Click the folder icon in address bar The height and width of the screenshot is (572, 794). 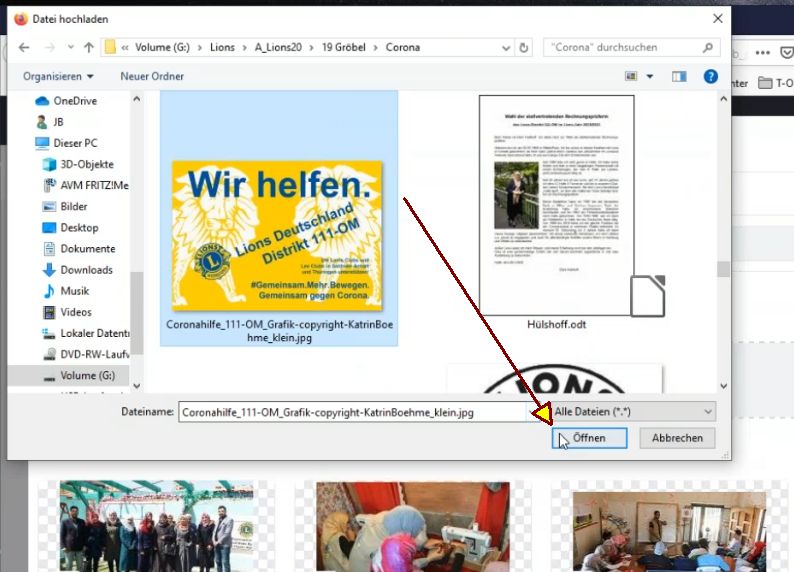(x=110, y=47)
